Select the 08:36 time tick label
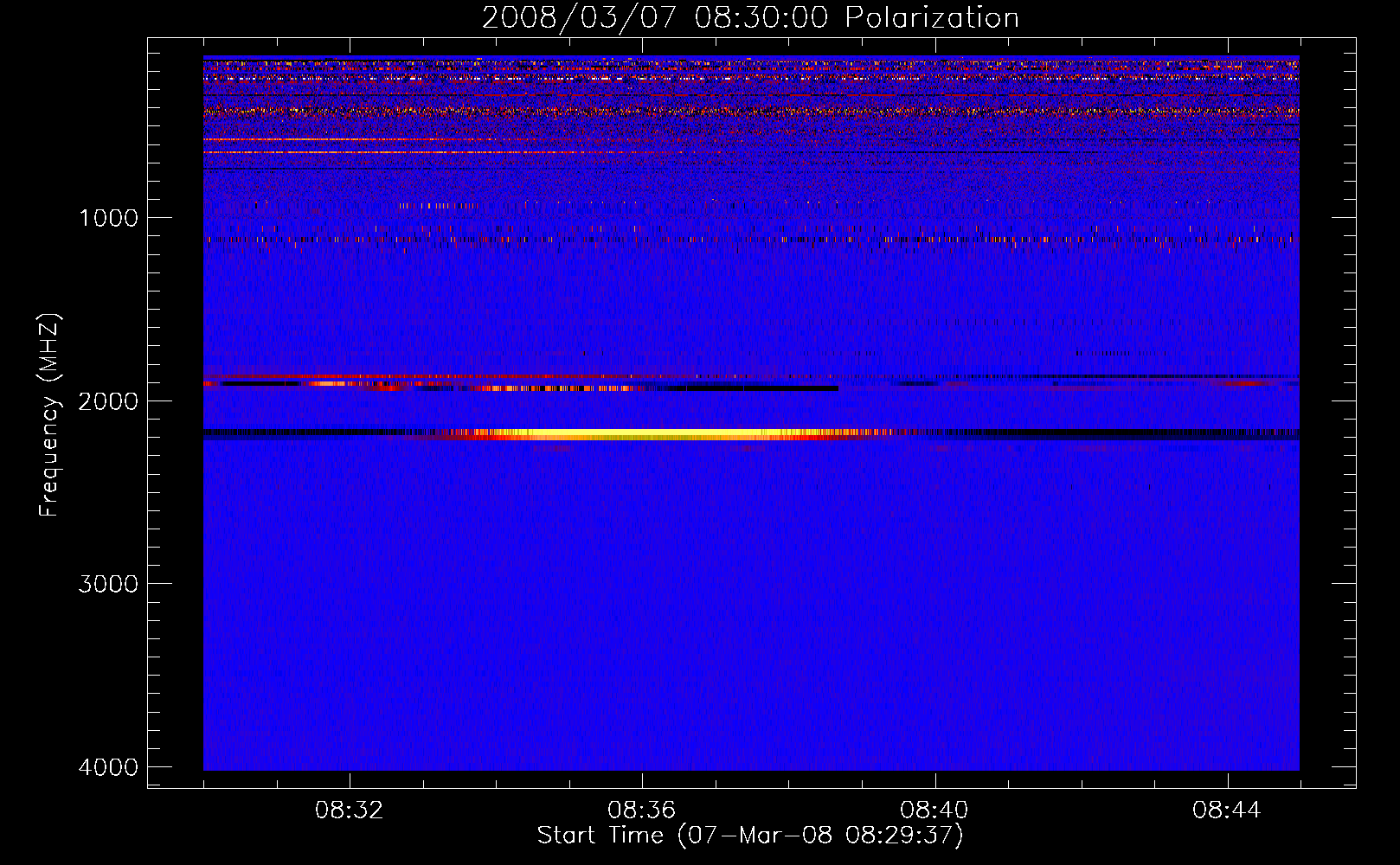1400x865 pixels. pos(642,811)
